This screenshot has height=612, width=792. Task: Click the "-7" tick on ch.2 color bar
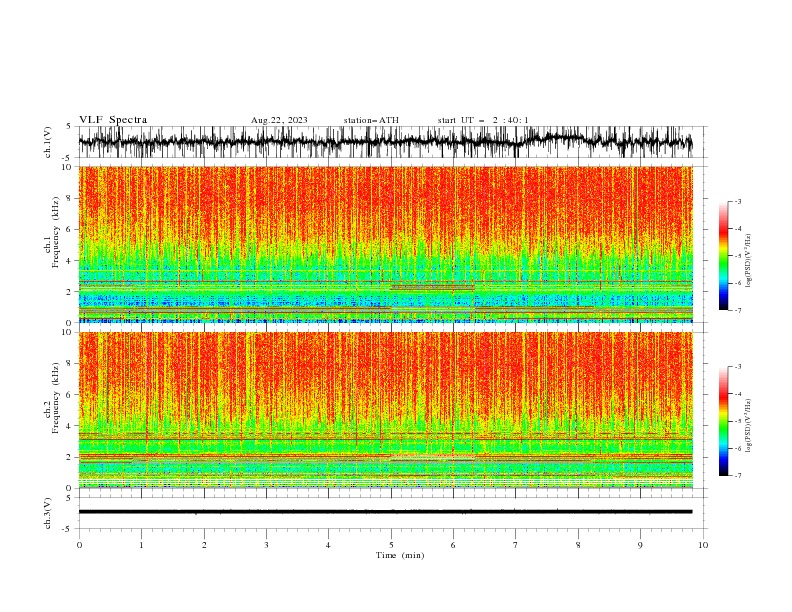point(737,476)
